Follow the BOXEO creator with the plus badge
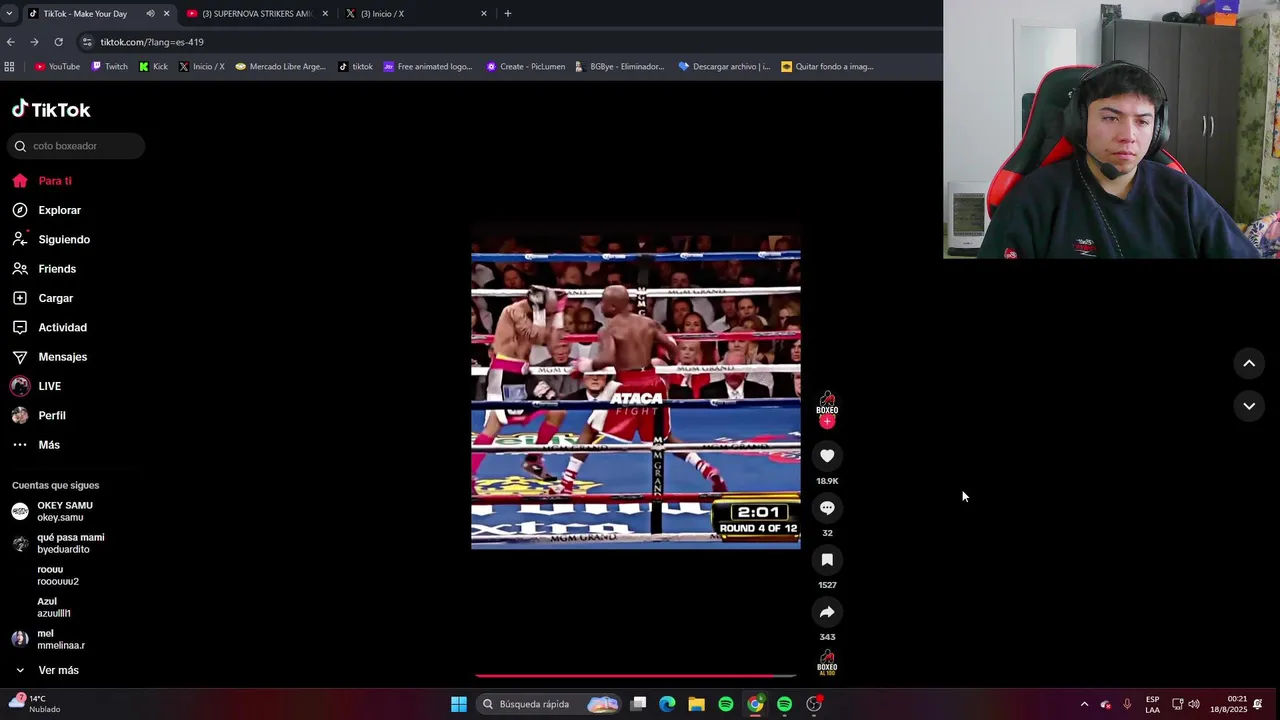 [827, 422]
